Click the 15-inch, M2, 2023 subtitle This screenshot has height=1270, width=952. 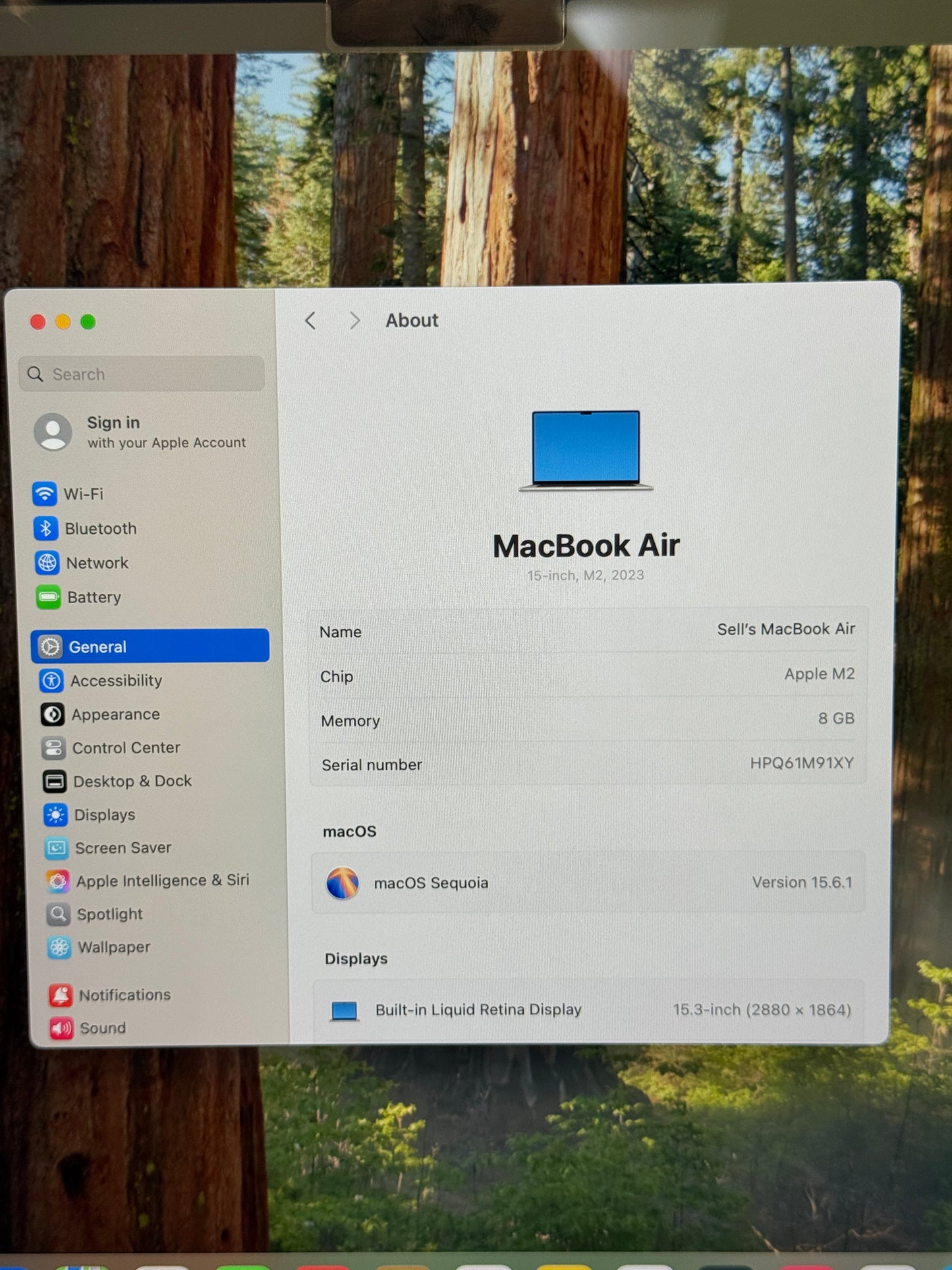(585, 575)
